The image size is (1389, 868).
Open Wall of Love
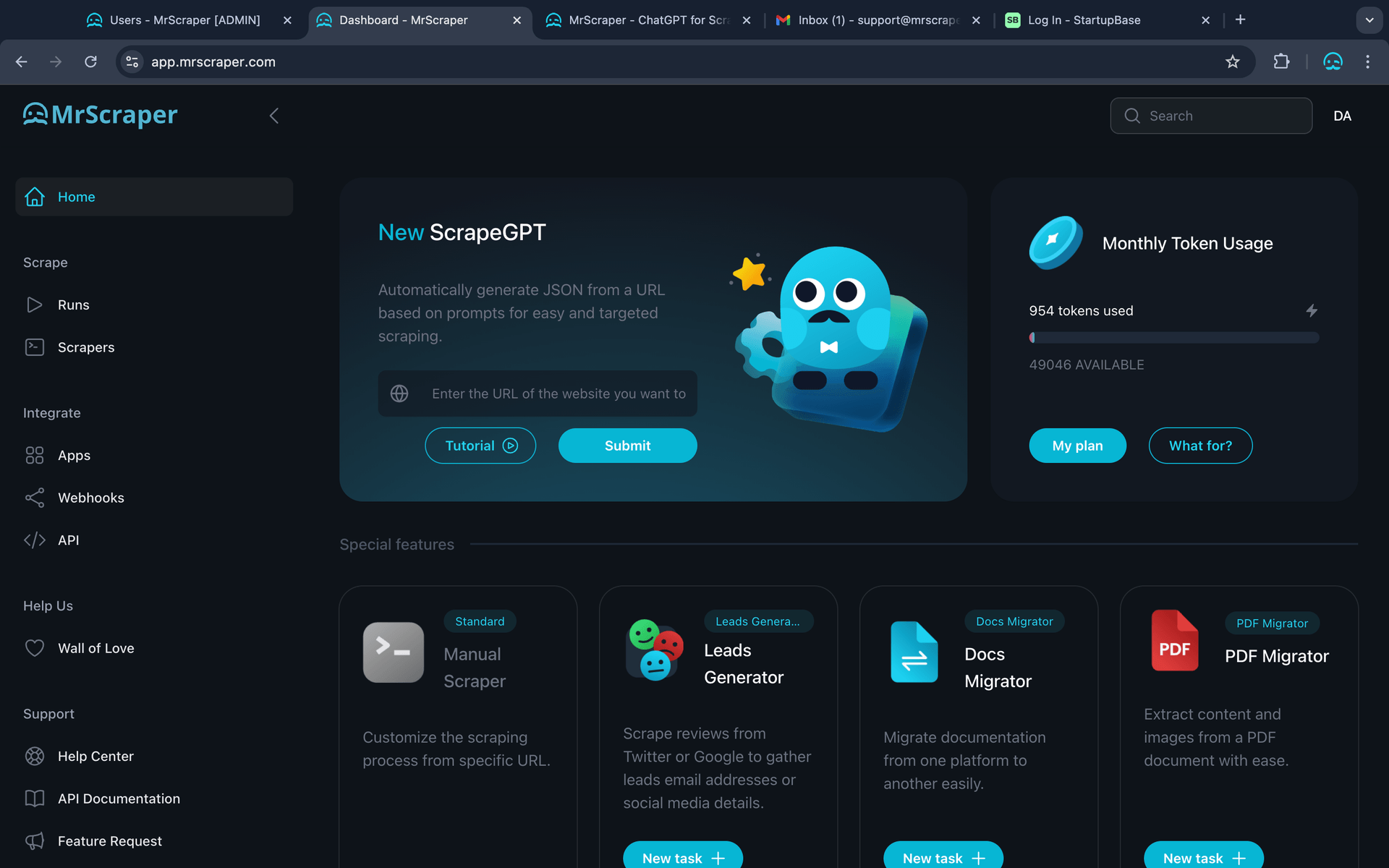click(x=95, y=648)
